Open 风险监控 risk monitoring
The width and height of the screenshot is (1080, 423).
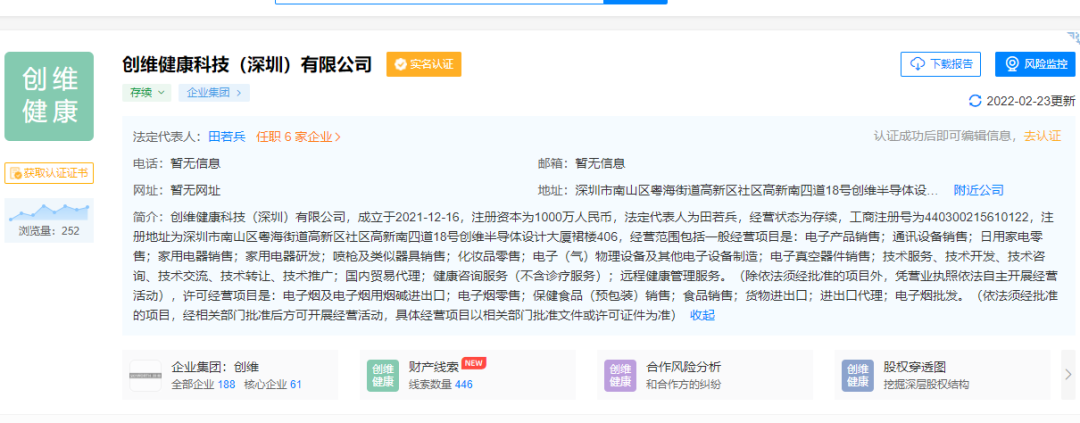[x=1035, y=64]
